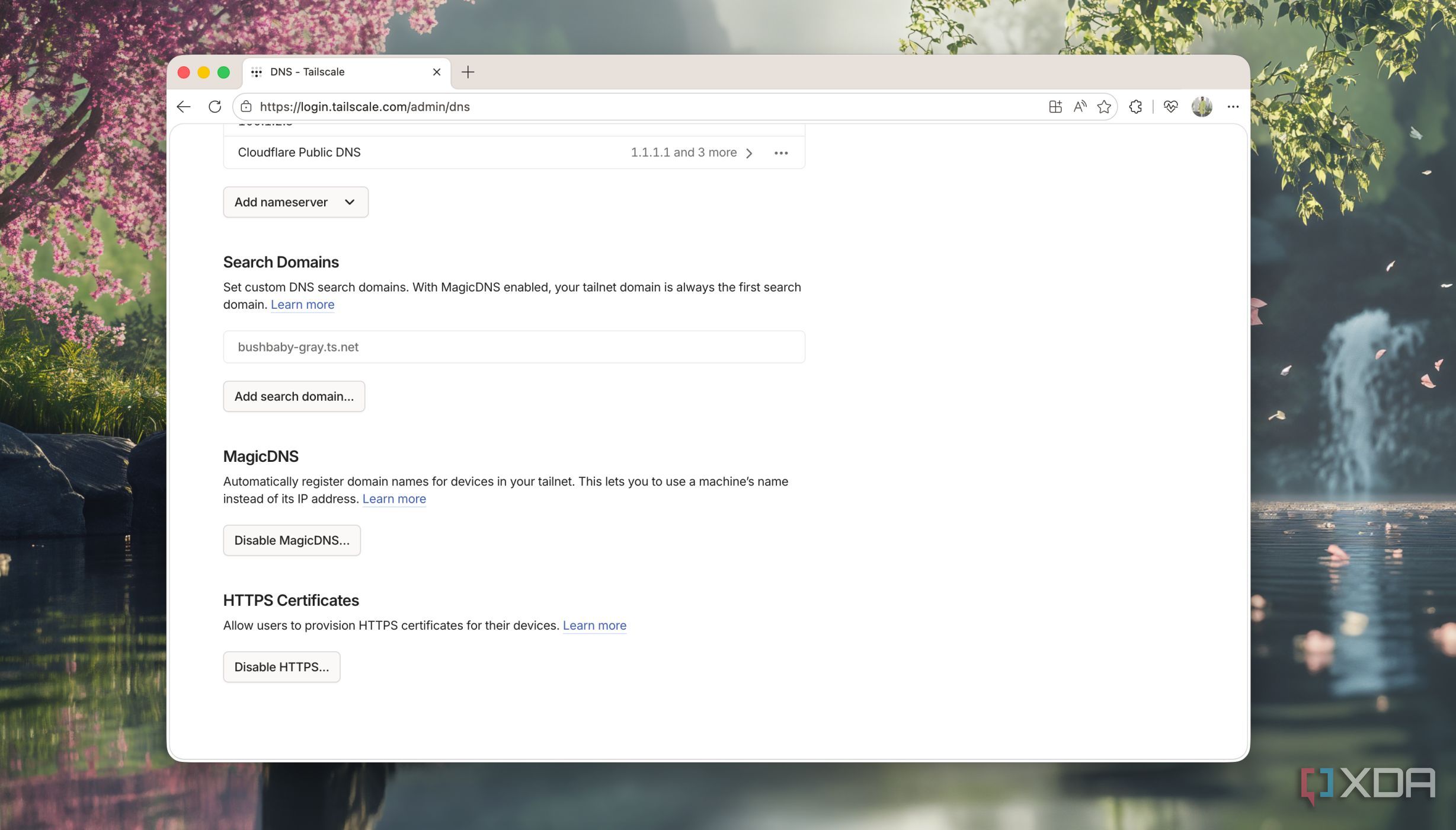Click the Search Domains heading
Image resolution: width=1456 pixels, height=830 pixels.
coord(281,262)
